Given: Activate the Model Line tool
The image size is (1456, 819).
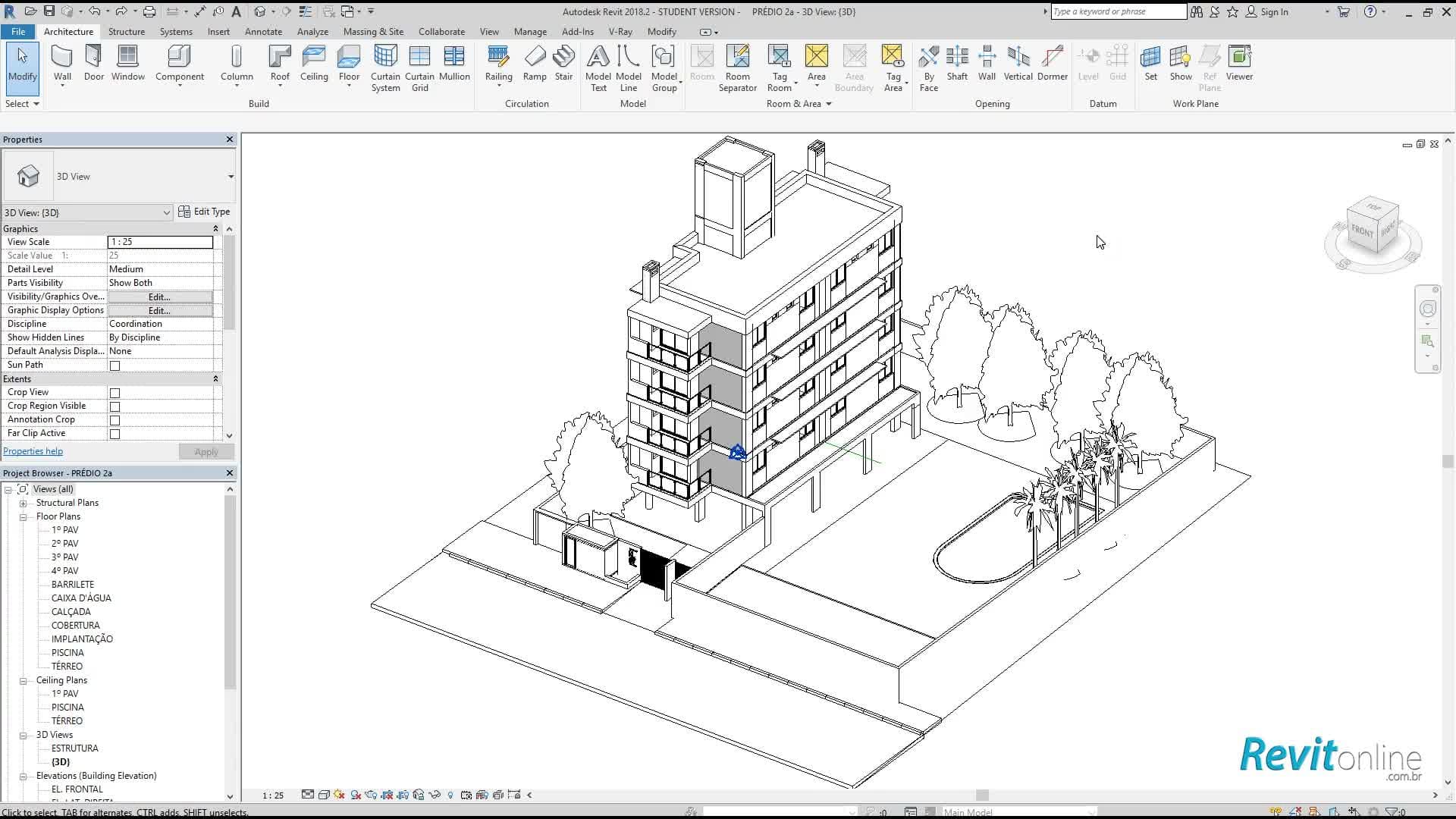Looking at the screenshot, I should [x=628, y=68].
